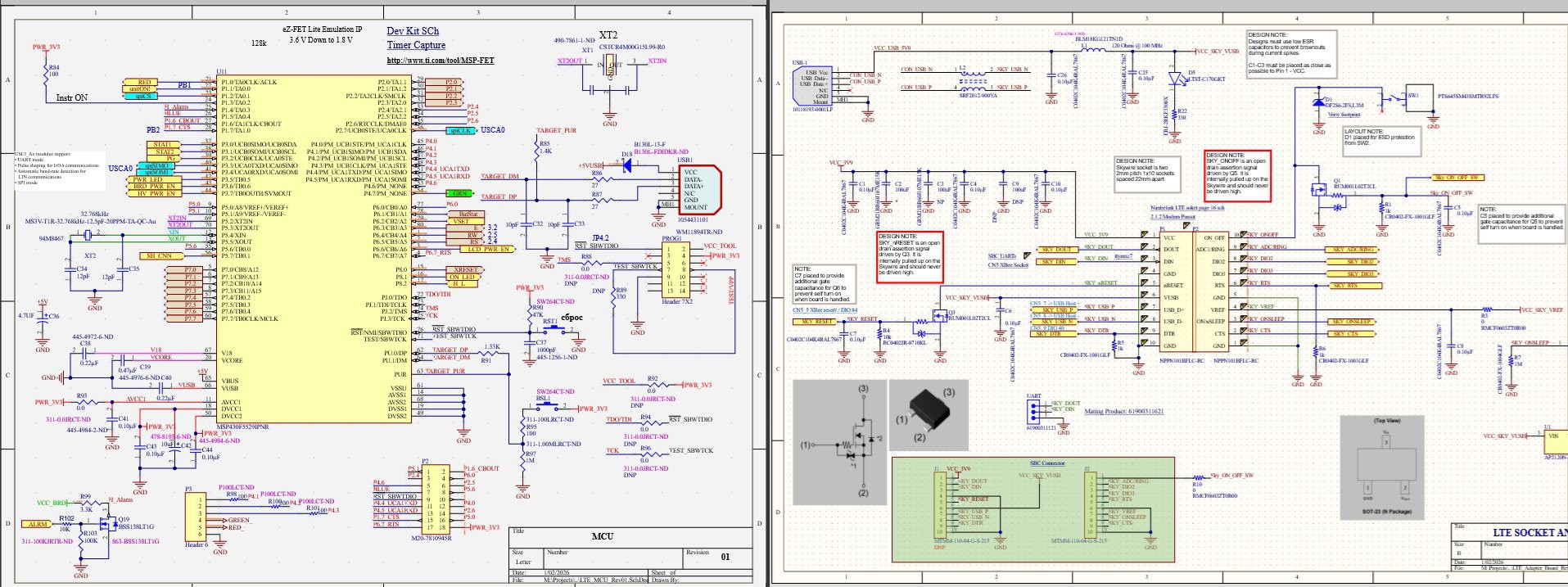Select the Timer Capture link text

tap(416, 46)
